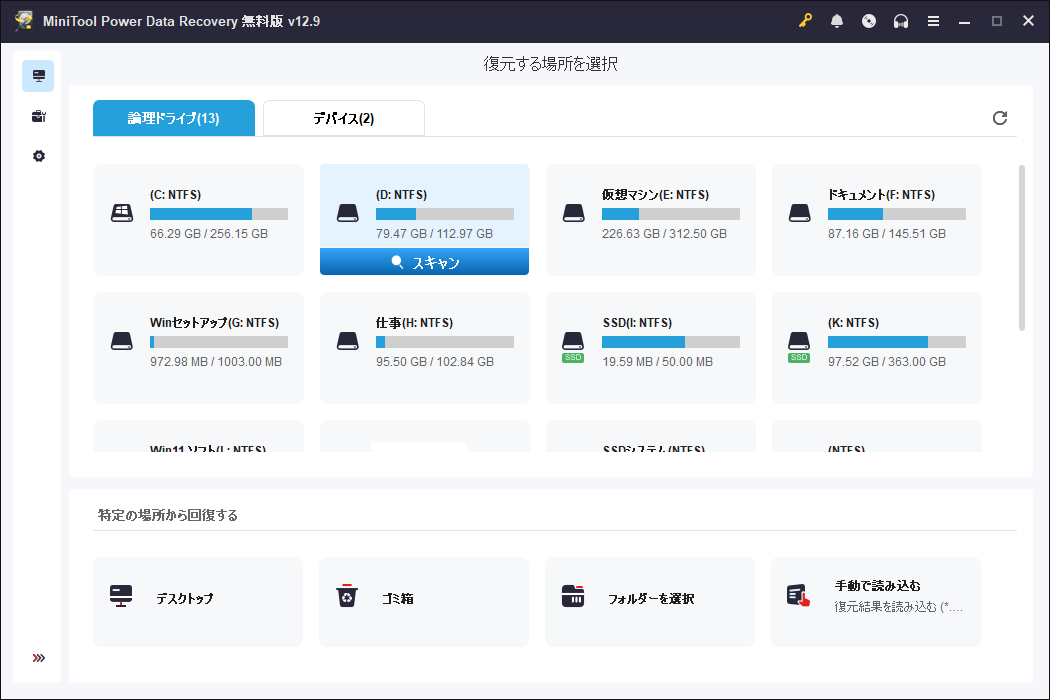
Task: Click the デスクトップ recovery icon
Action: point(121,596)
